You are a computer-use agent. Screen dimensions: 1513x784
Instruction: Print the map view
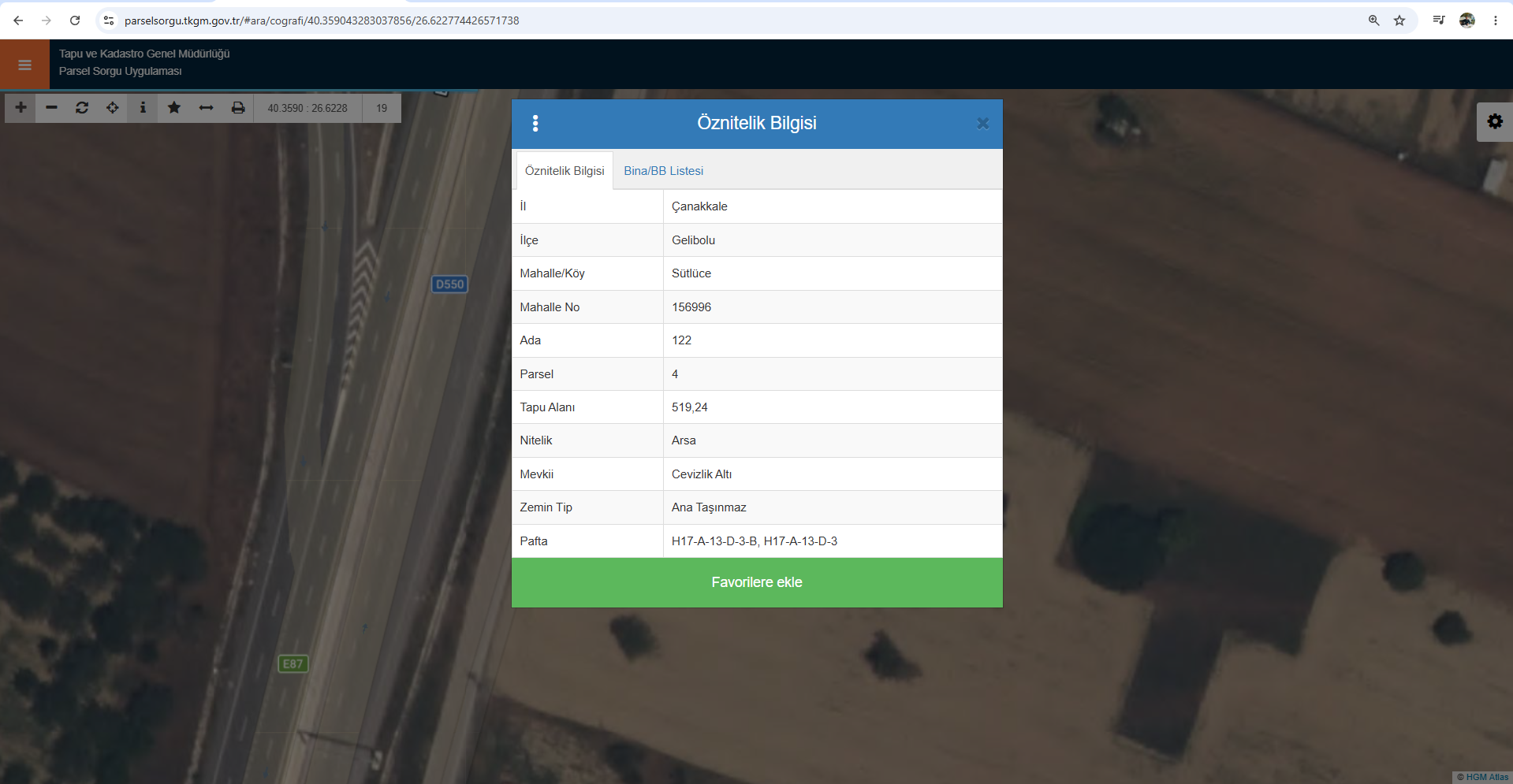point(237,108)
